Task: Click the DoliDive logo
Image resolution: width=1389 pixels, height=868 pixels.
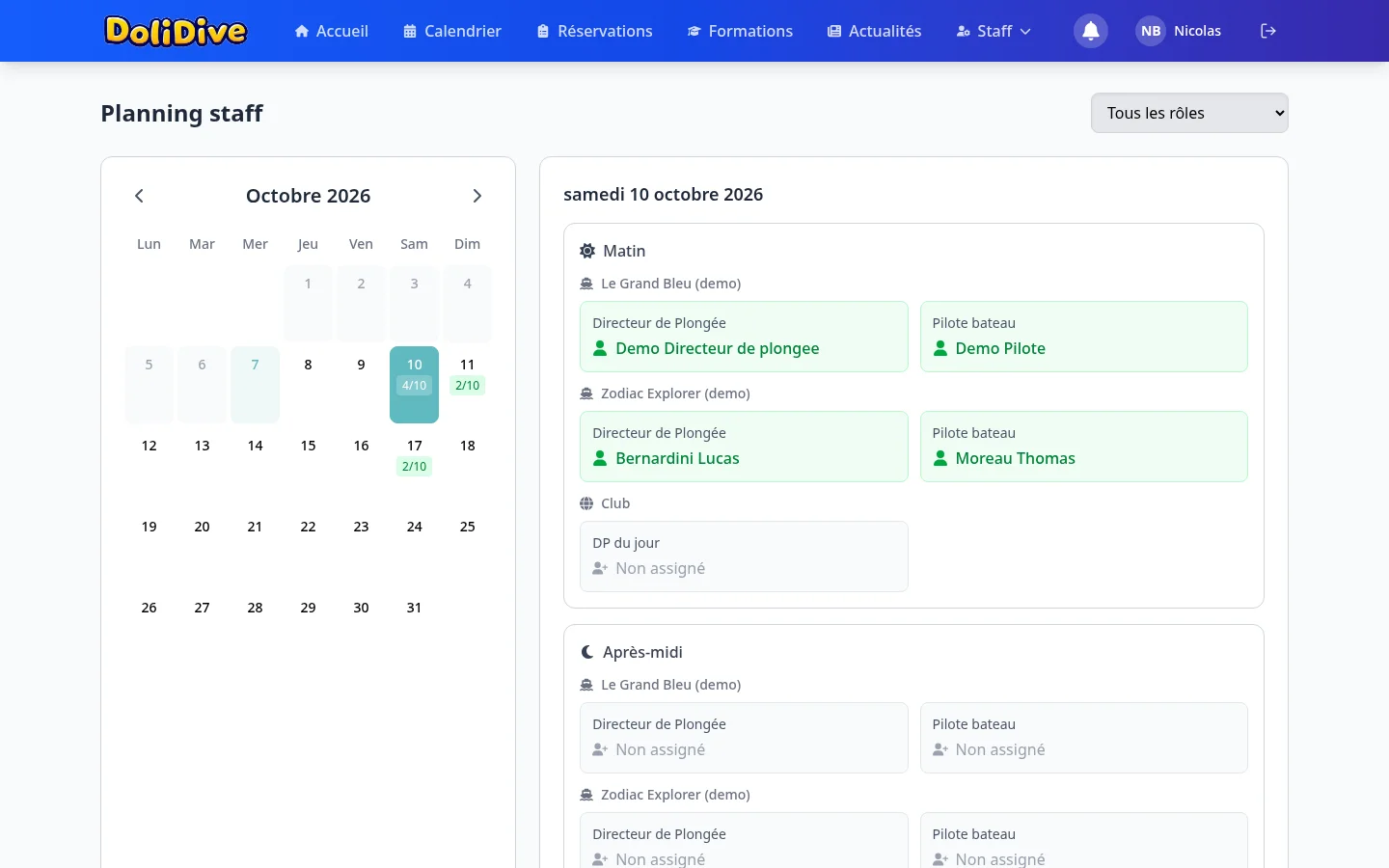Action: coord(176,31)
